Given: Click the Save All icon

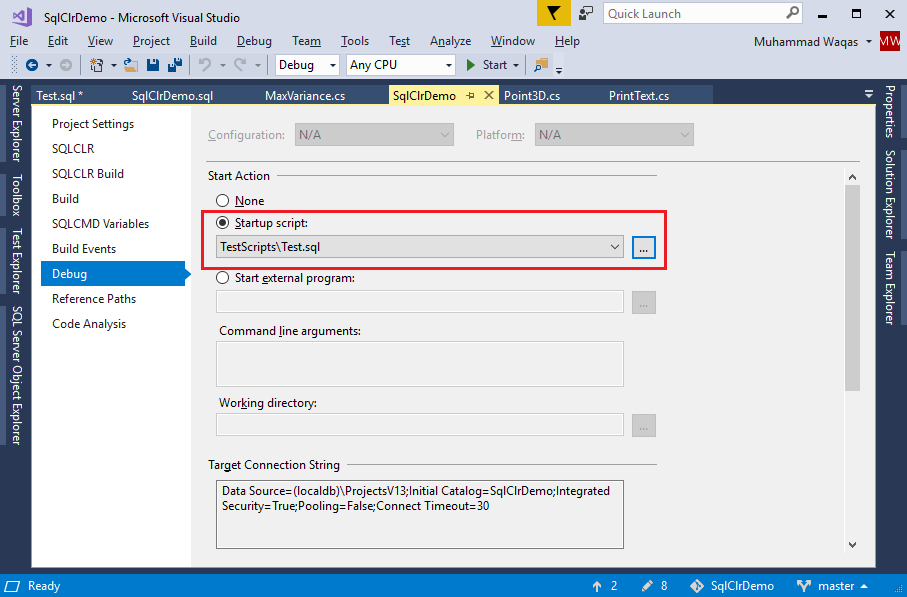Looking at the screenshot, I should 175,65.
